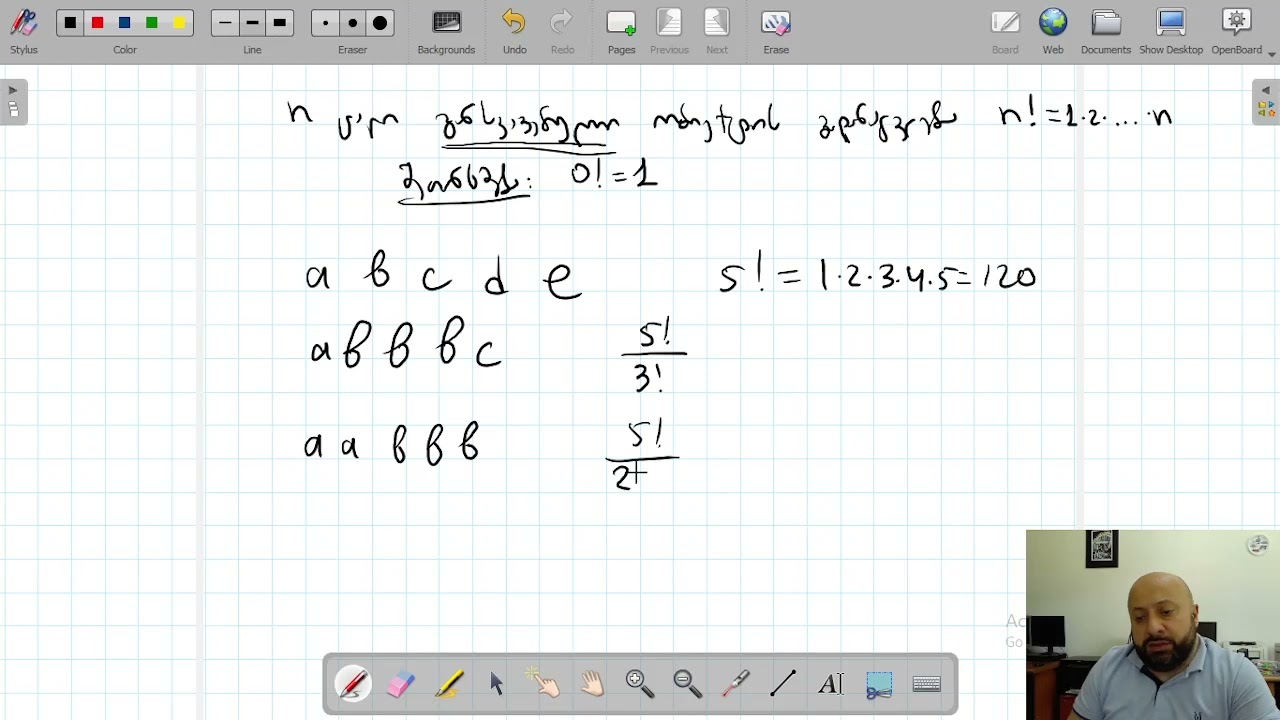Open the OpenBoard settings menu
1280x720 pixels.
[1237, 32]
